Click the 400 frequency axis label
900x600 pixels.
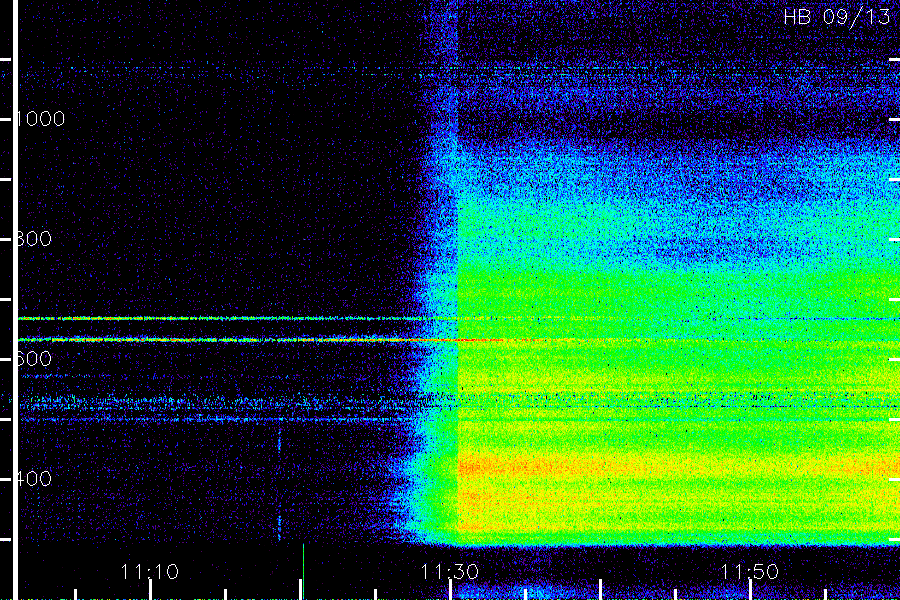(x=34, y=478)
